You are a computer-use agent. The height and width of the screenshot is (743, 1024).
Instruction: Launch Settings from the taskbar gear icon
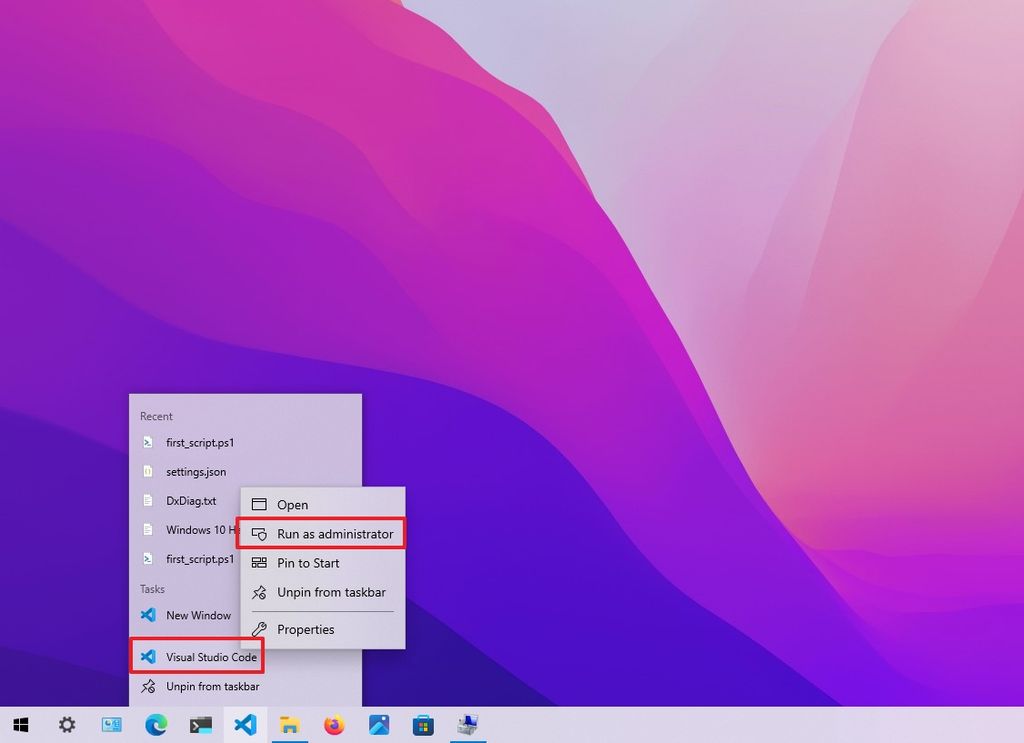[x=66, y=724]
